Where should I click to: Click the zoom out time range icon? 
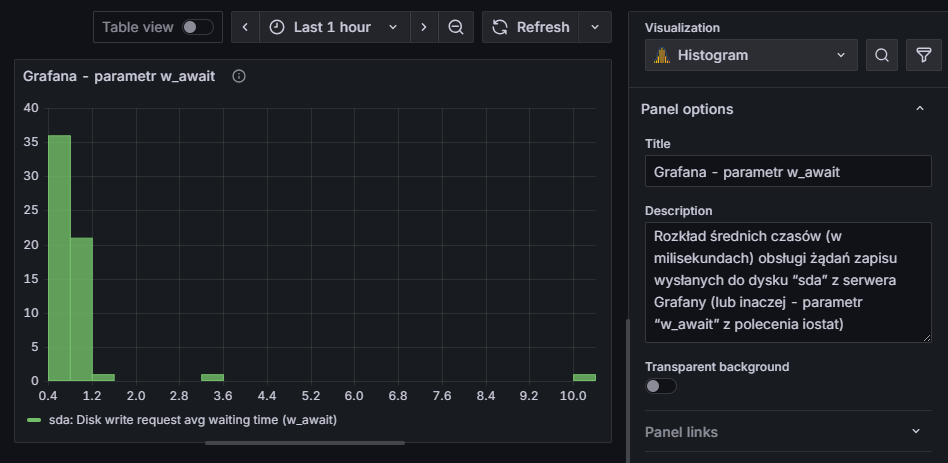(456, 27)
